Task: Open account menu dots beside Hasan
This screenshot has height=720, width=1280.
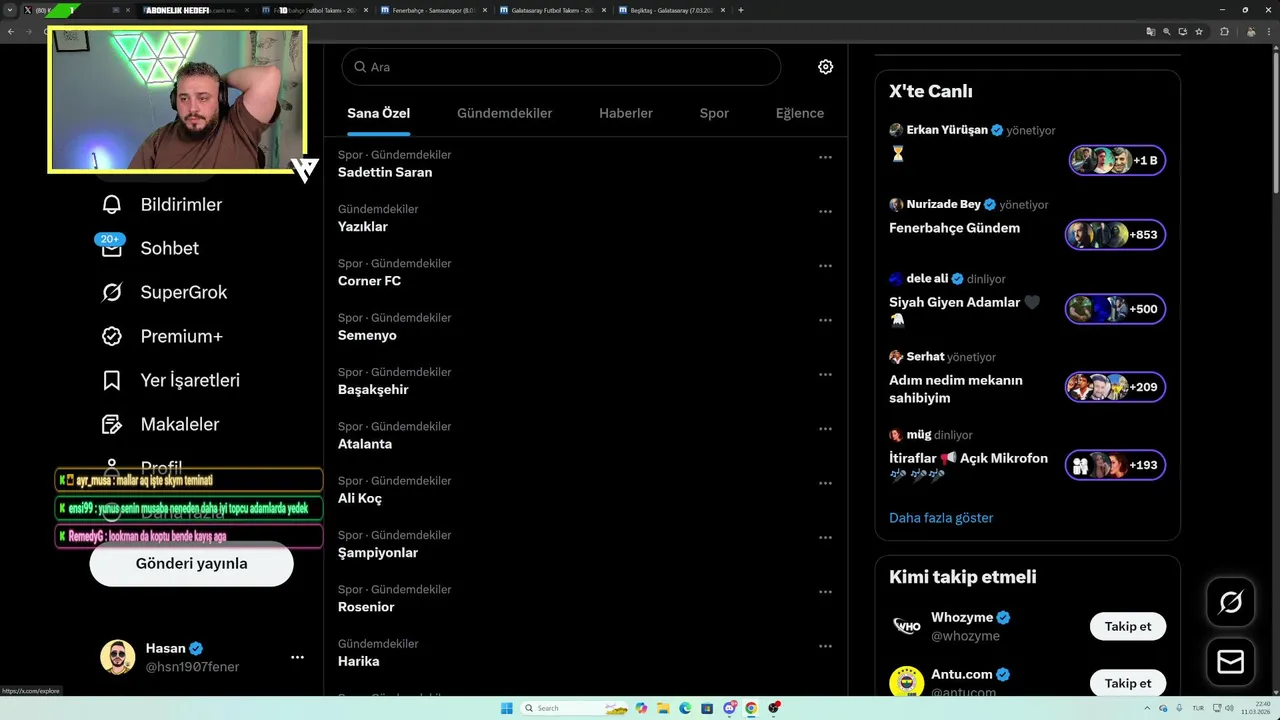Action: 297,657
